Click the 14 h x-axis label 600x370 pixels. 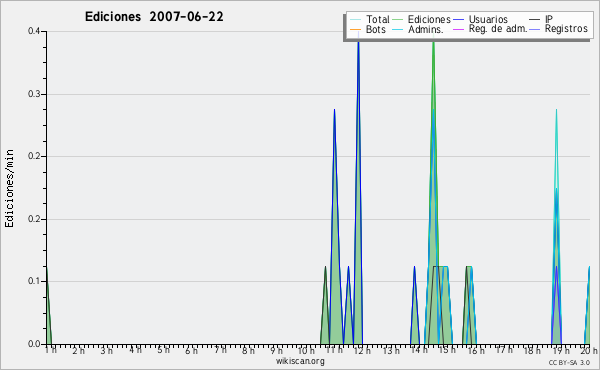click(419, 350)
